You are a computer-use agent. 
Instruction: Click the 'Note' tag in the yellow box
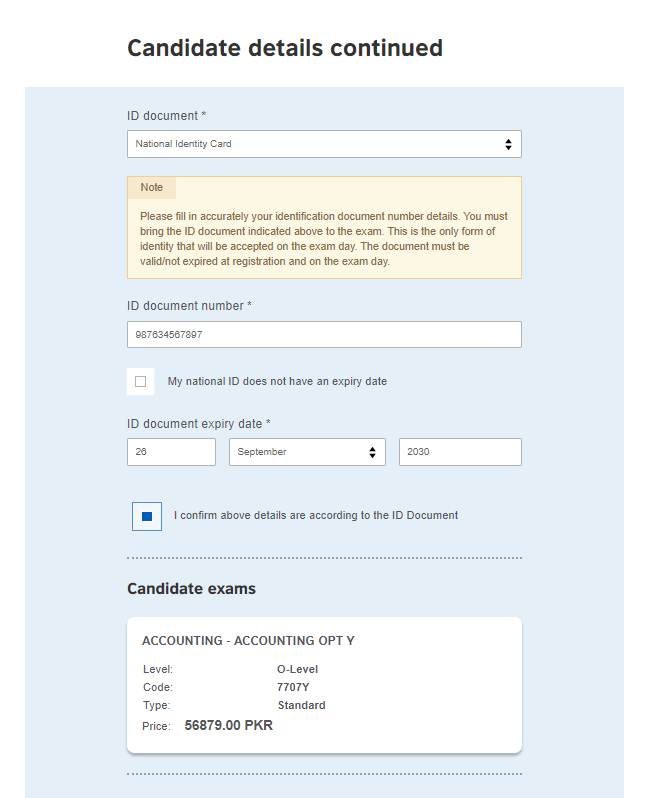point(152,188)
